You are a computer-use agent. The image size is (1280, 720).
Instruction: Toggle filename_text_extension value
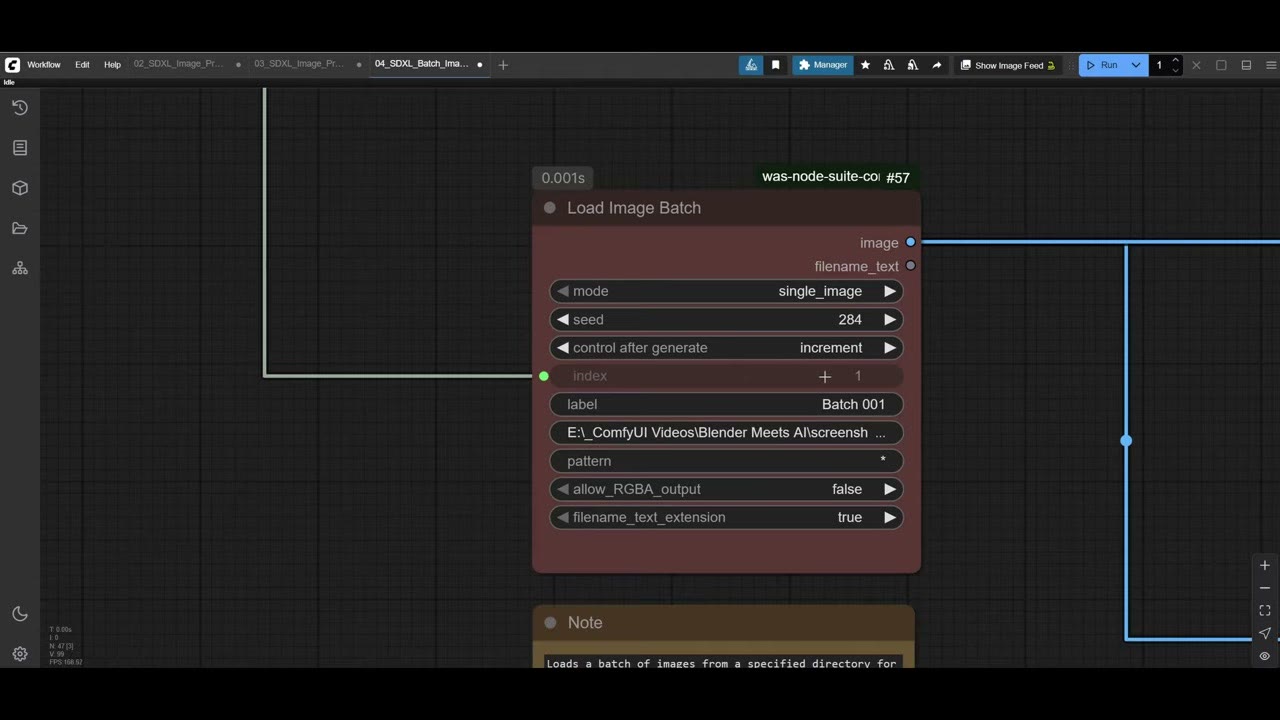pos(727,517)
